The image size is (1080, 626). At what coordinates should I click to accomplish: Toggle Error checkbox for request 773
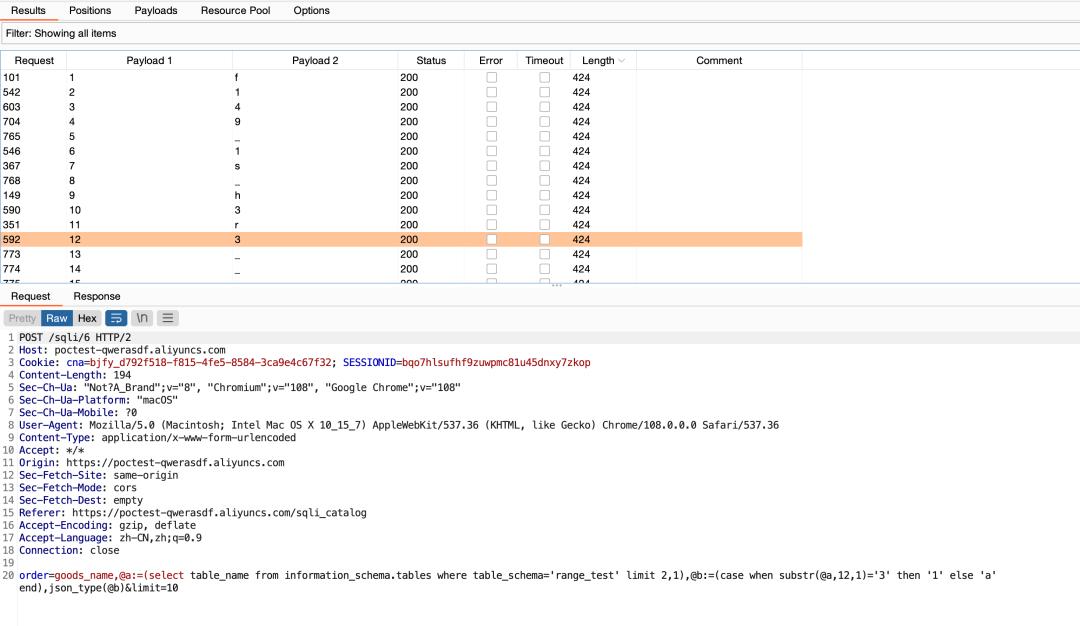pyautogui.click(x=491, y=254)
